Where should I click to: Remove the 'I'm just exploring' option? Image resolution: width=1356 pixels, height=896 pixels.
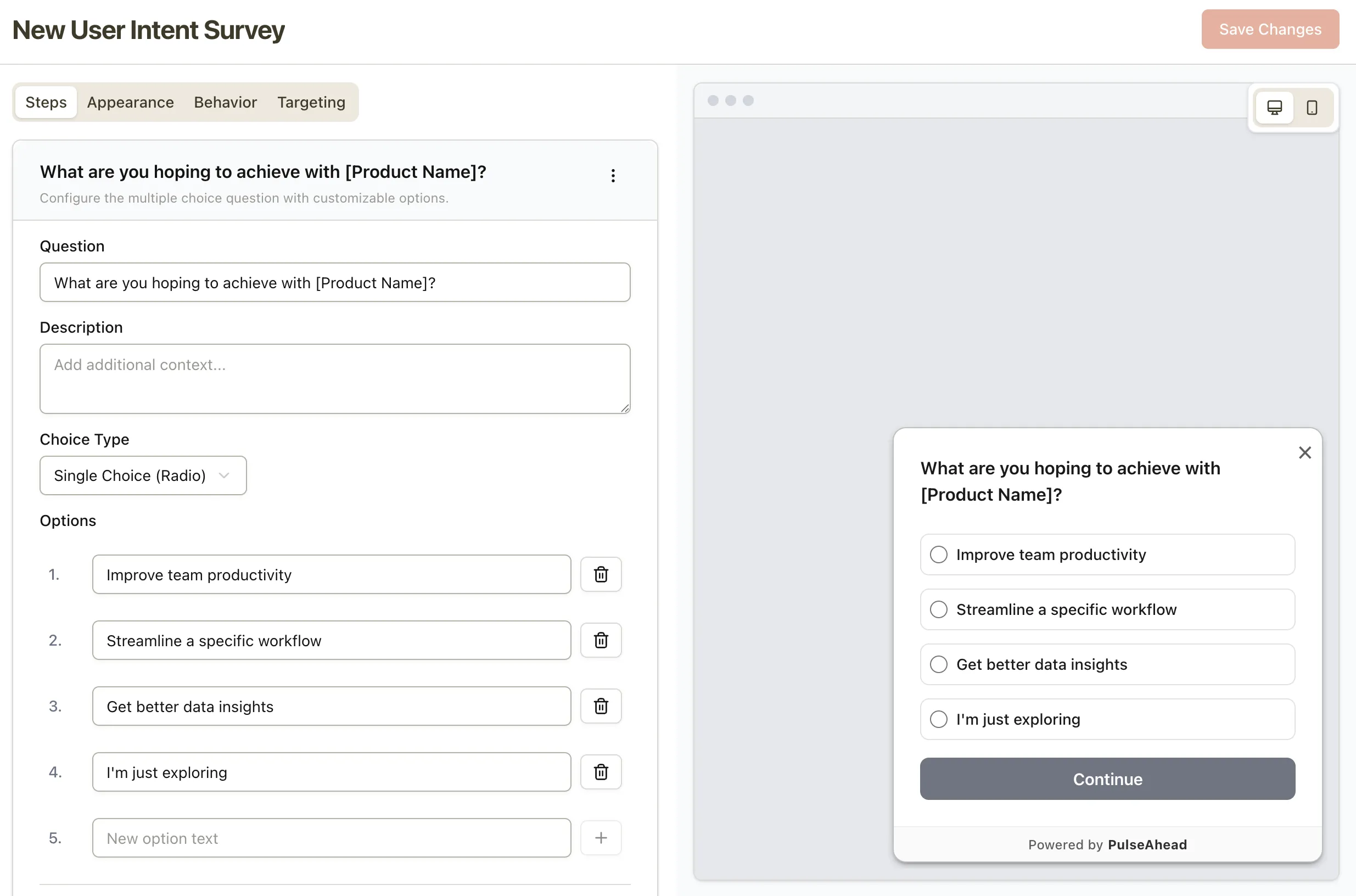(x=601, y=772)
